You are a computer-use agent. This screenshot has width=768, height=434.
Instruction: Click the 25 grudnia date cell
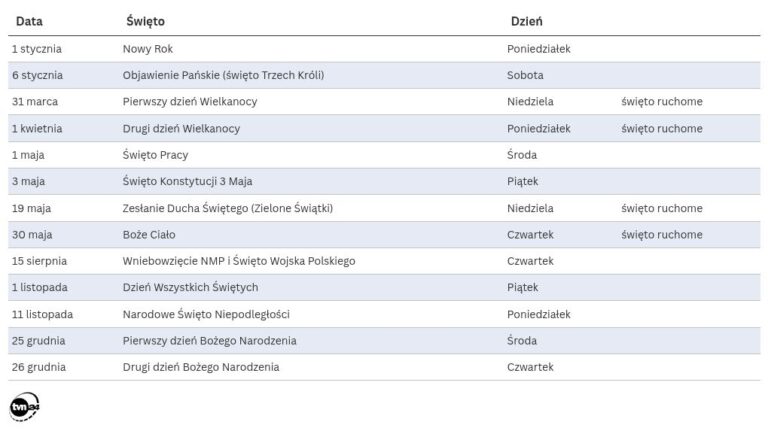pos(40,341)
